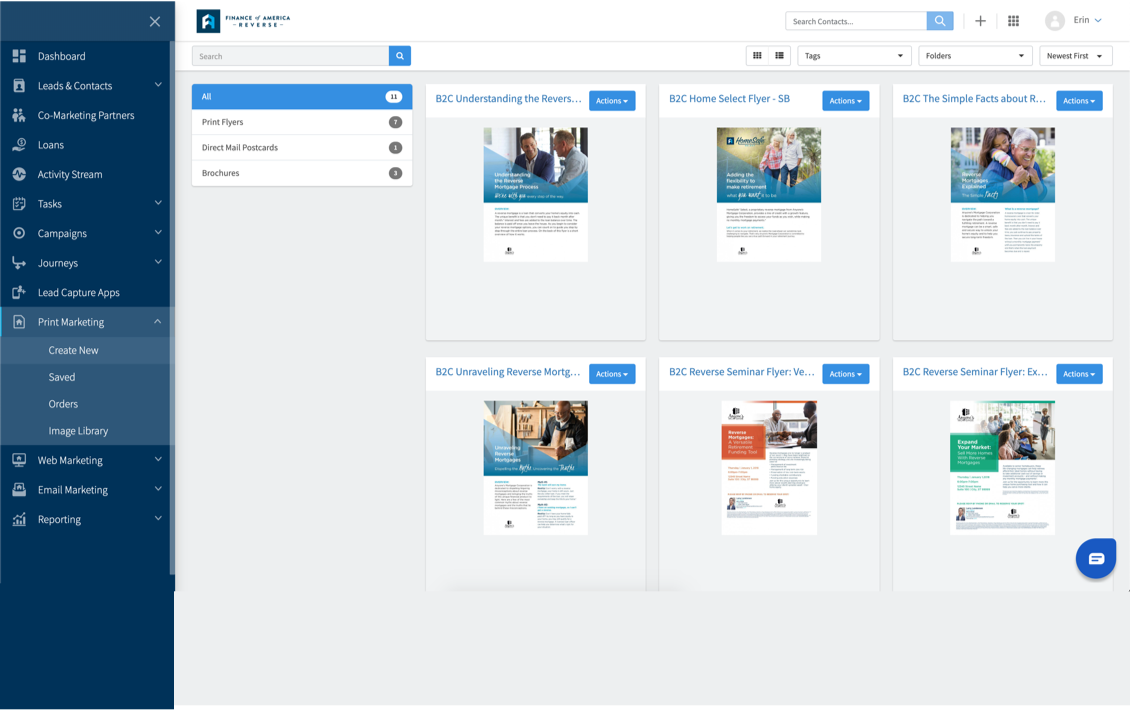1130x710 pixels.
Task: Click the Search Contacts input field
Action: [856, 21]
